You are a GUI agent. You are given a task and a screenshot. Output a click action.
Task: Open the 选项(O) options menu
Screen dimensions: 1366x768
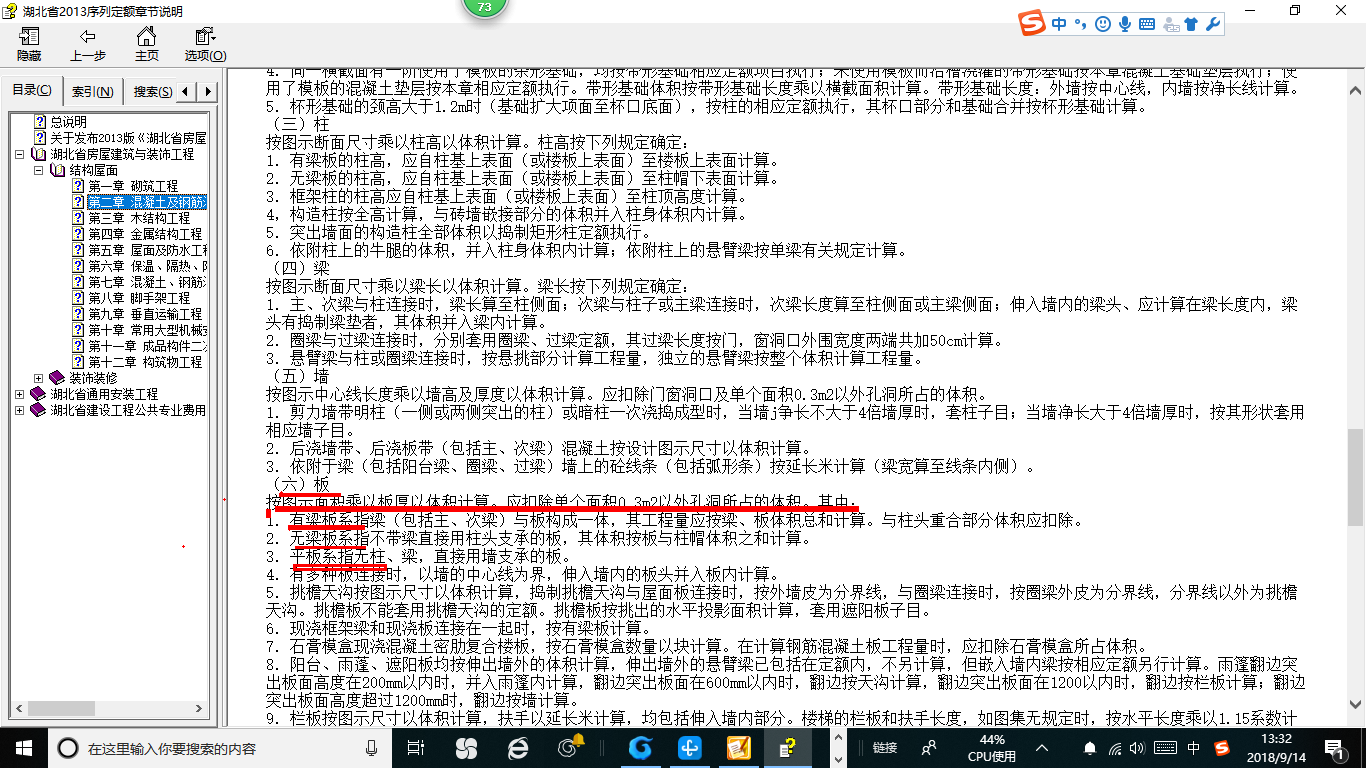tap(205, 44)
